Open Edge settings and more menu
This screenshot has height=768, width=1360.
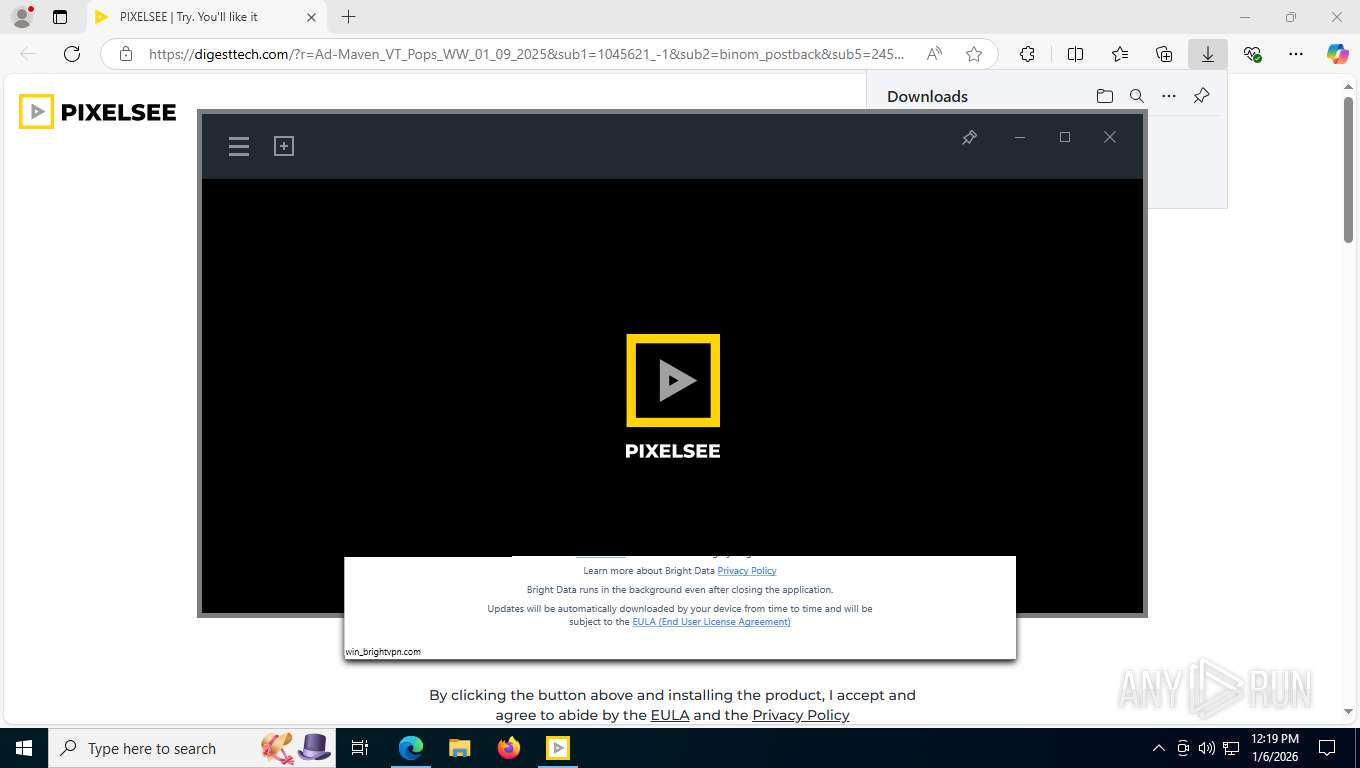click(x=1296, y=54)
